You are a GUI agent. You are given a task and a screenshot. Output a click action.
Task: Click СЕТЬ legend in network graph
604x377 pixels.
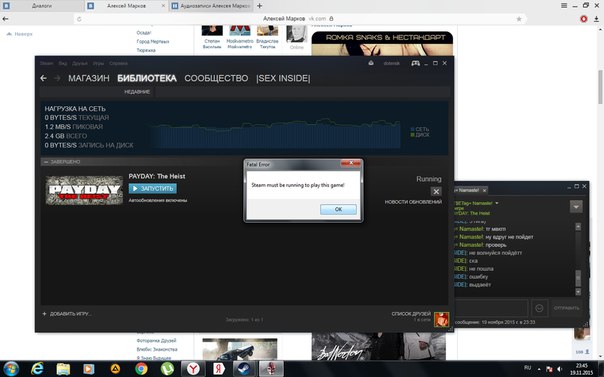(x=419, y=129)
